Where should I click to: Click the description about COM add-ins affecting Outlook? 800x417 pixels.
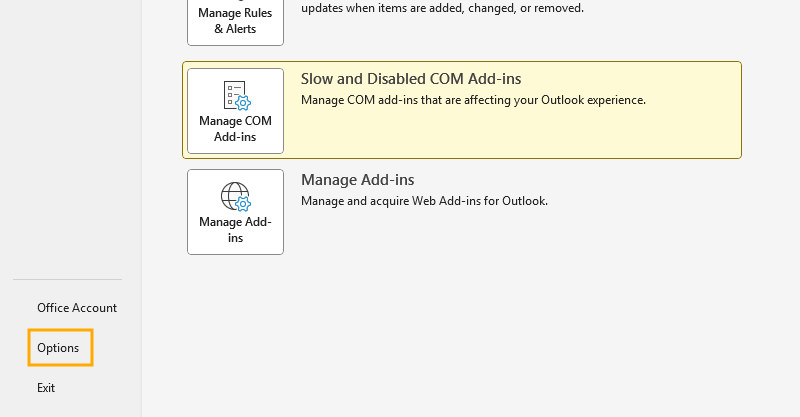tap(473, 100)
